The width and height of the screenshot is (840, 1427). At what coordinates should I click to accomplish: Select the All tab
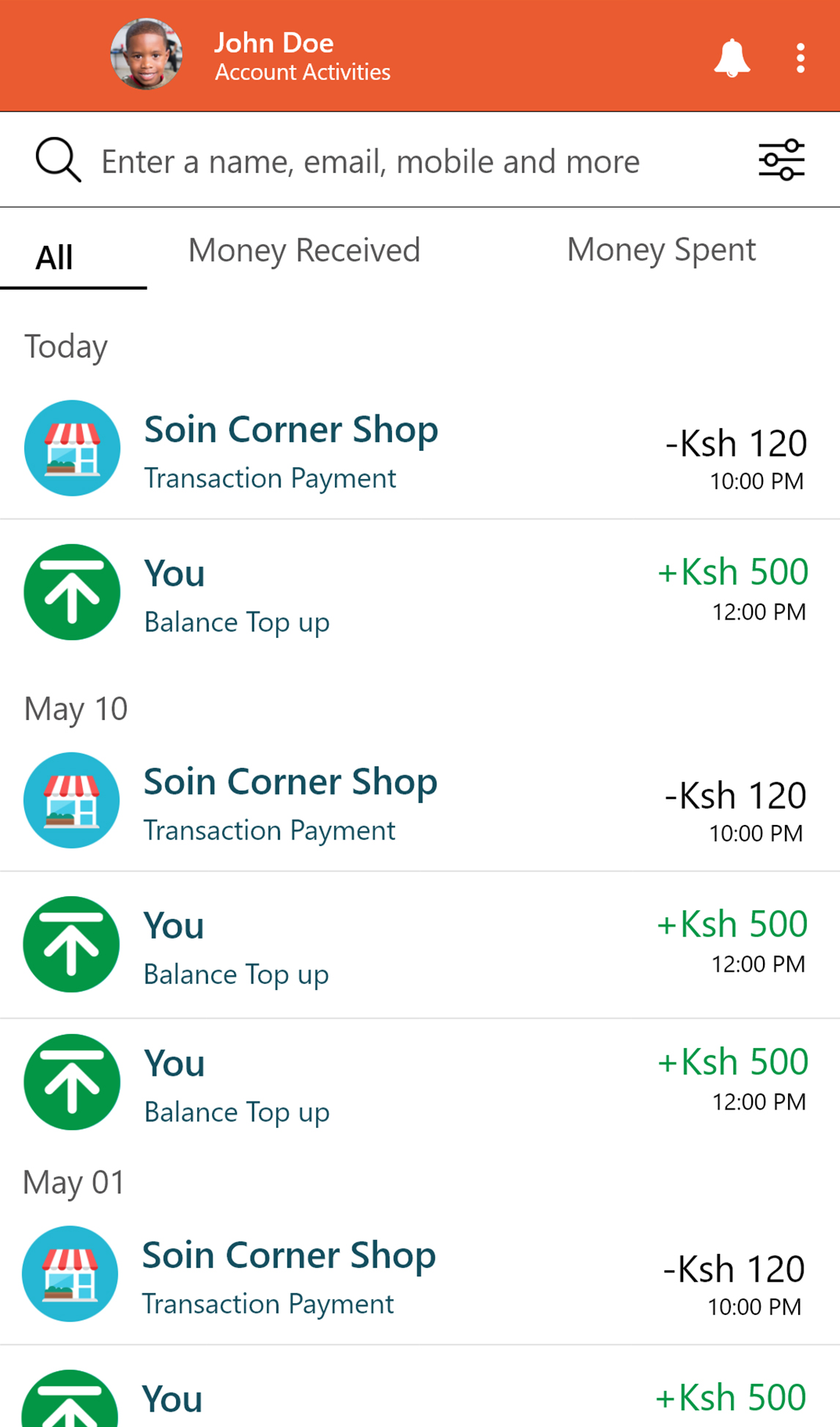click(55, 257)
